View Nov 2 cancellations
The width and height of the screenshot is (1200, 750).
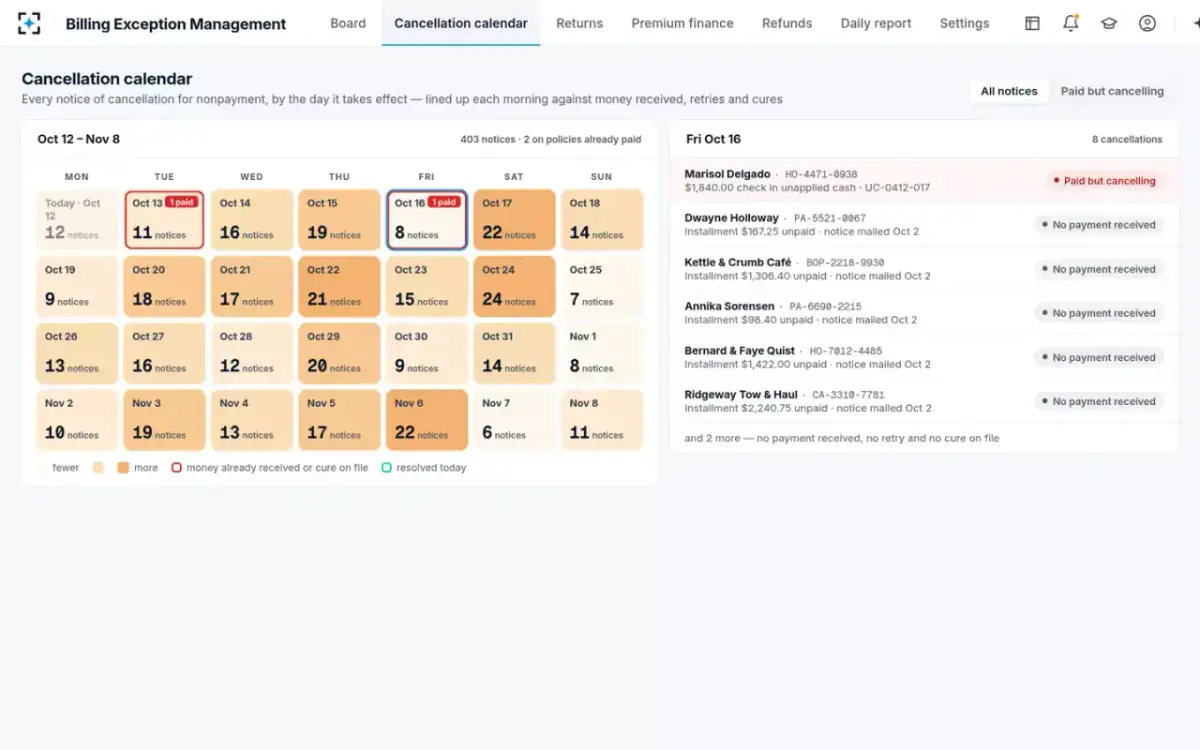(x=77, y=420)
